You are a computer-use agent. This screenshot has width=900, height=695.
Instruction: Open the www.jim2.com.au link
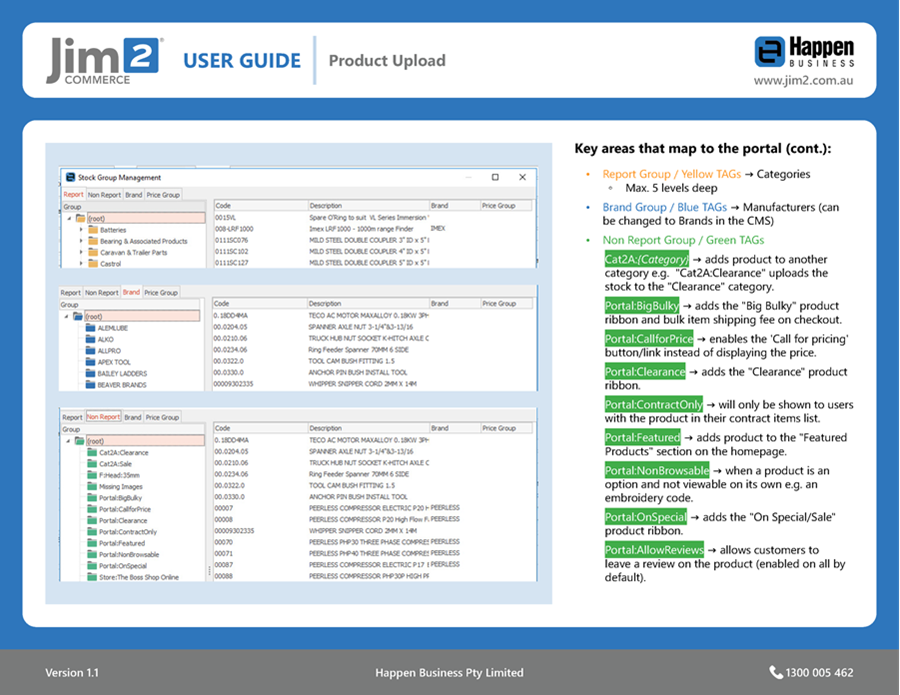pos(803,80)
